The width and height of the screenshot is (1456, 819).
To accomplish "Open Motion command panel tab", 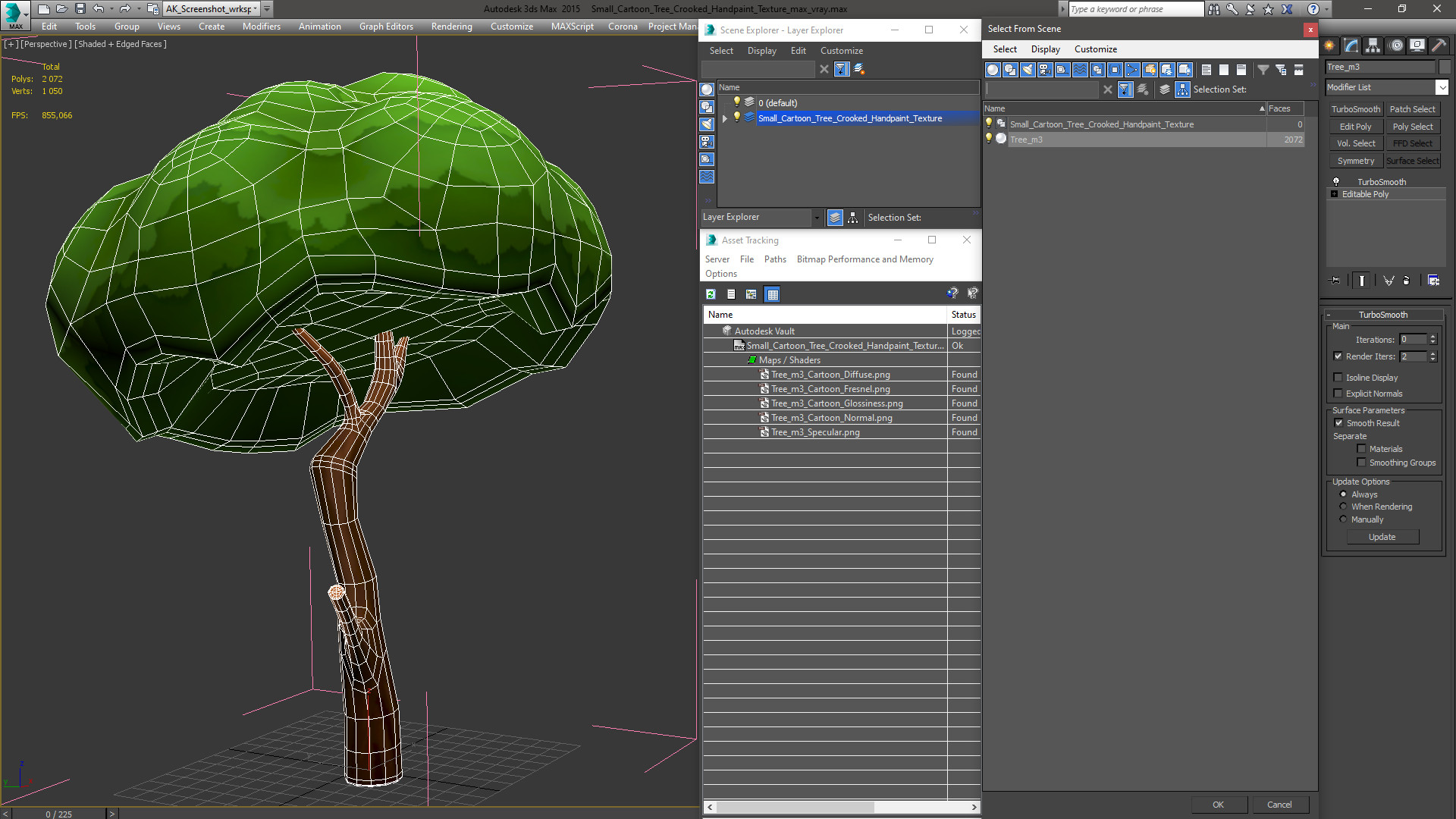I will click(x=1396, y=45).
